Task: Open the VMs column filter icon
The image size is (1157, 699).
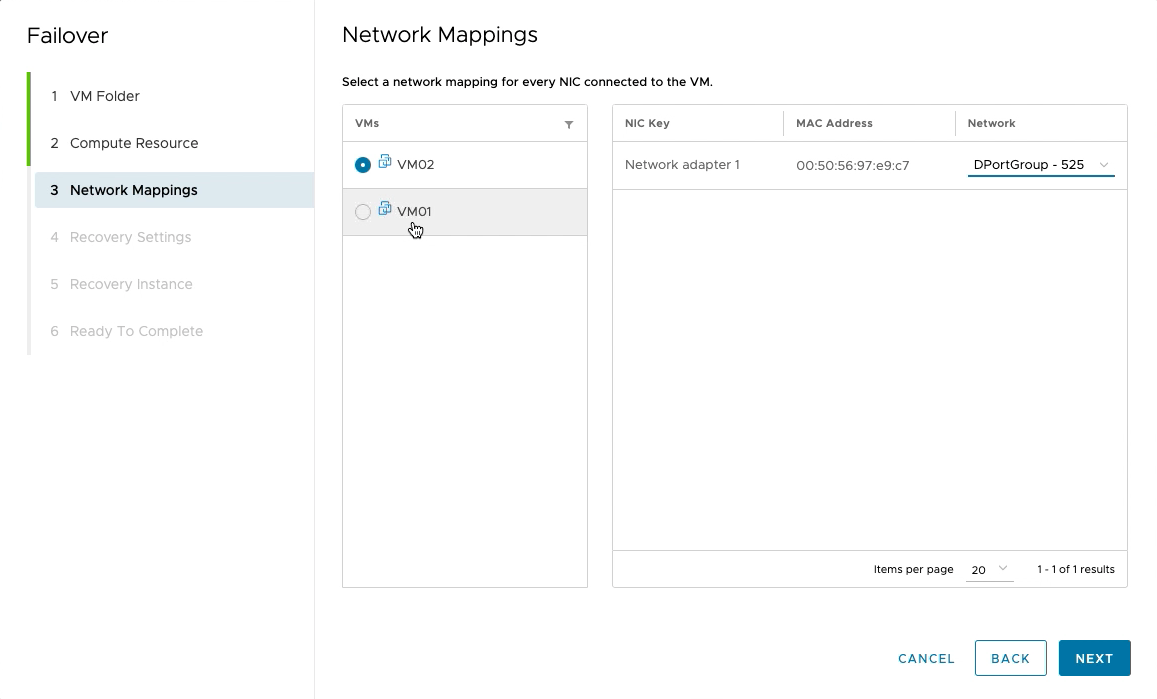Action: tap(569, 124)
